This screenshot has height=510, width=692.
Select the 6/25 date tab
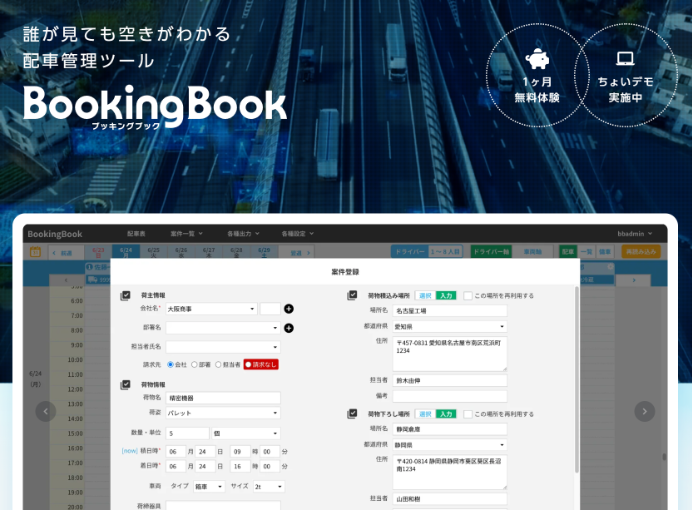(153, 252)
